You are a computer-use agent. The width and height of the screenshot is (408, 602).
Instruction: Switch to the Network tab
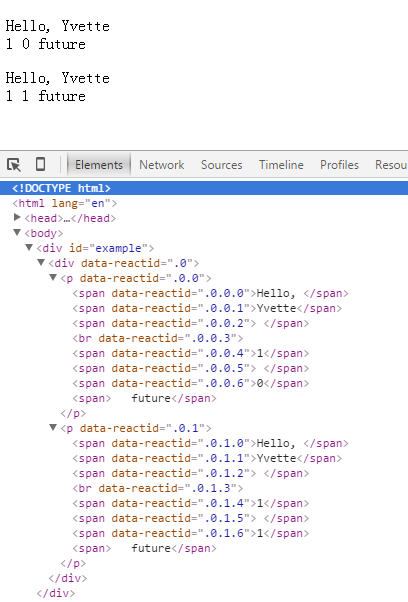[162, 165]
